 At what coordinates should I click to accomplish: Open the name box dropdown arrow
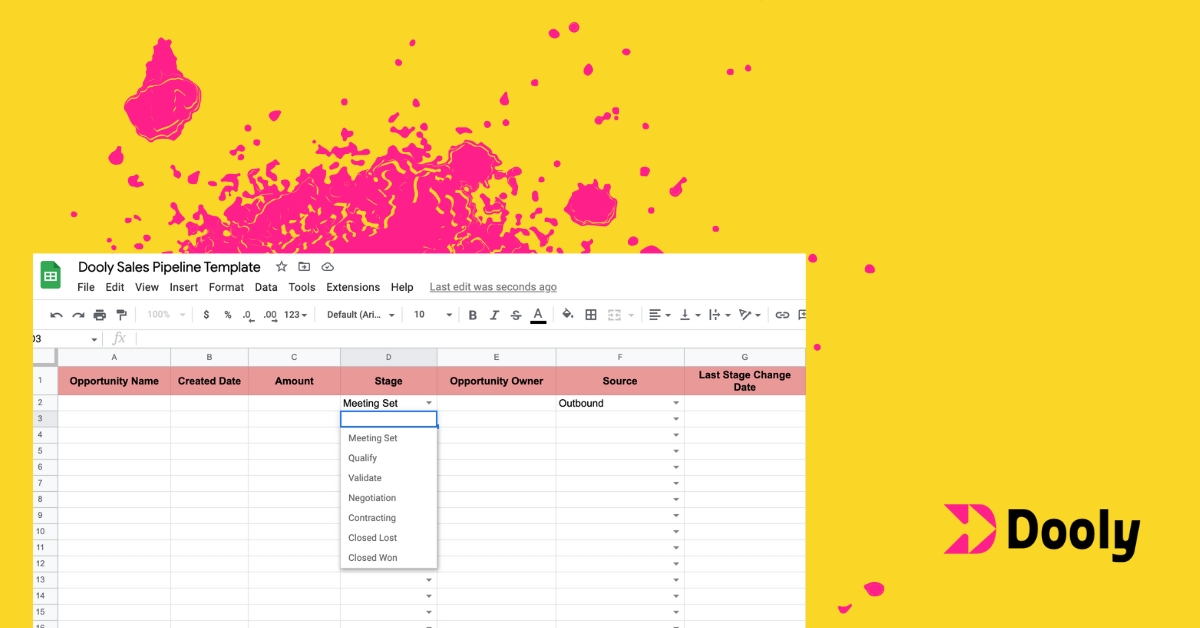click(x=94, y=340)
